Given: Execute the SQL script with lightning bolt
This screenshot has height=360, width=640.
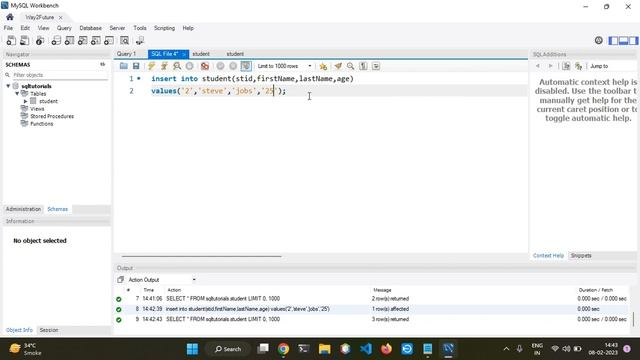Looking at the screenshot, I should click(x=151, y=66).
